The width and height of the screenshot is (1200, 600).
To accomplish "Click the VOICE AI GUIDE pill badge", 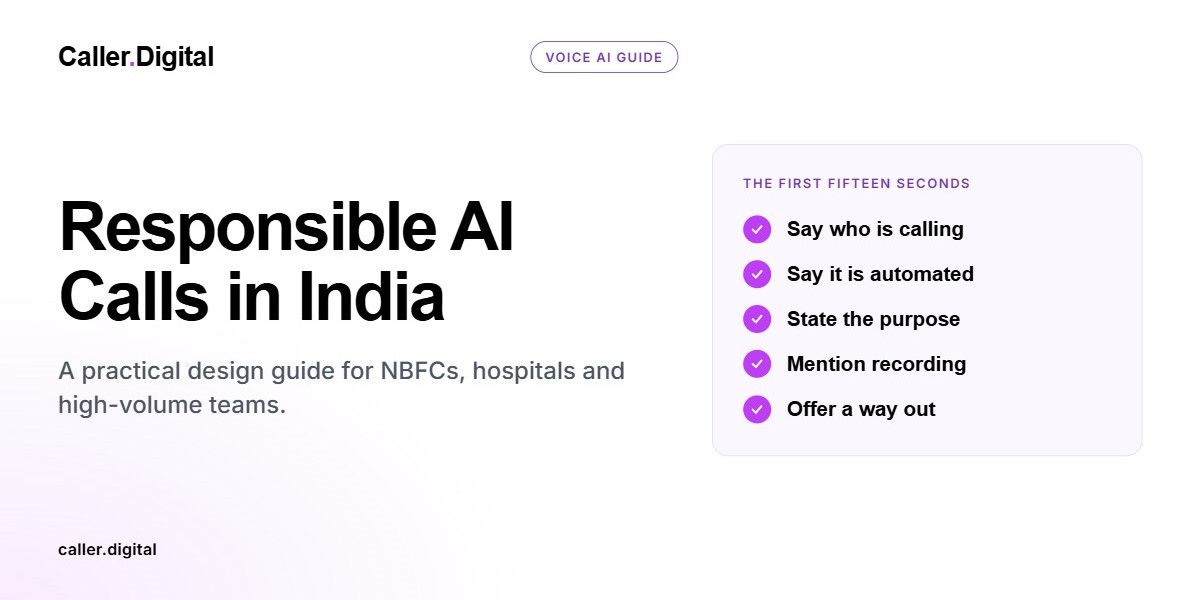I will tap(604, 57).
